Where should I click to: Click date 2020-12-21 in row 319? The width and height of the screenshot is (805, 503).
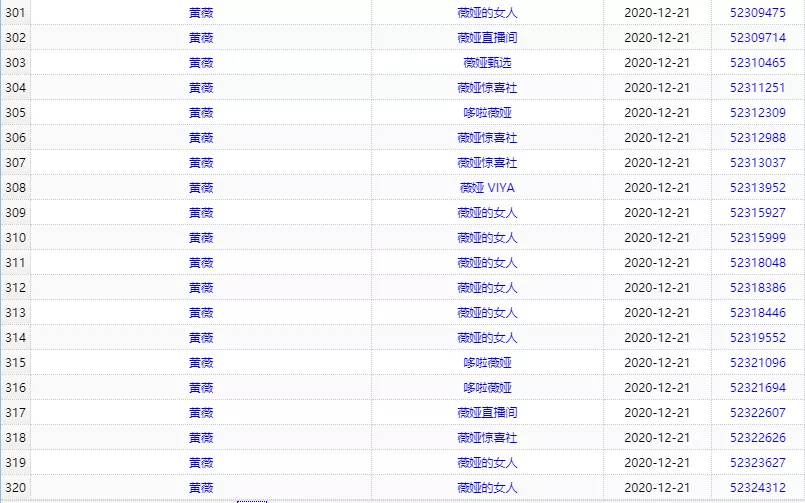pyautogui.click(x=657, y=462)
